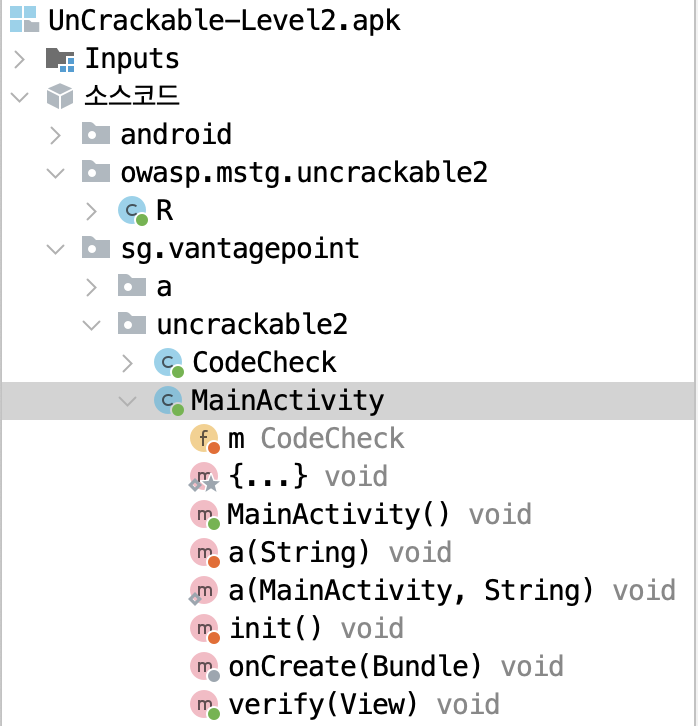Collapse the sg.vantagepoint package
This screenshot has width=698, height=726.
(56, 248)
